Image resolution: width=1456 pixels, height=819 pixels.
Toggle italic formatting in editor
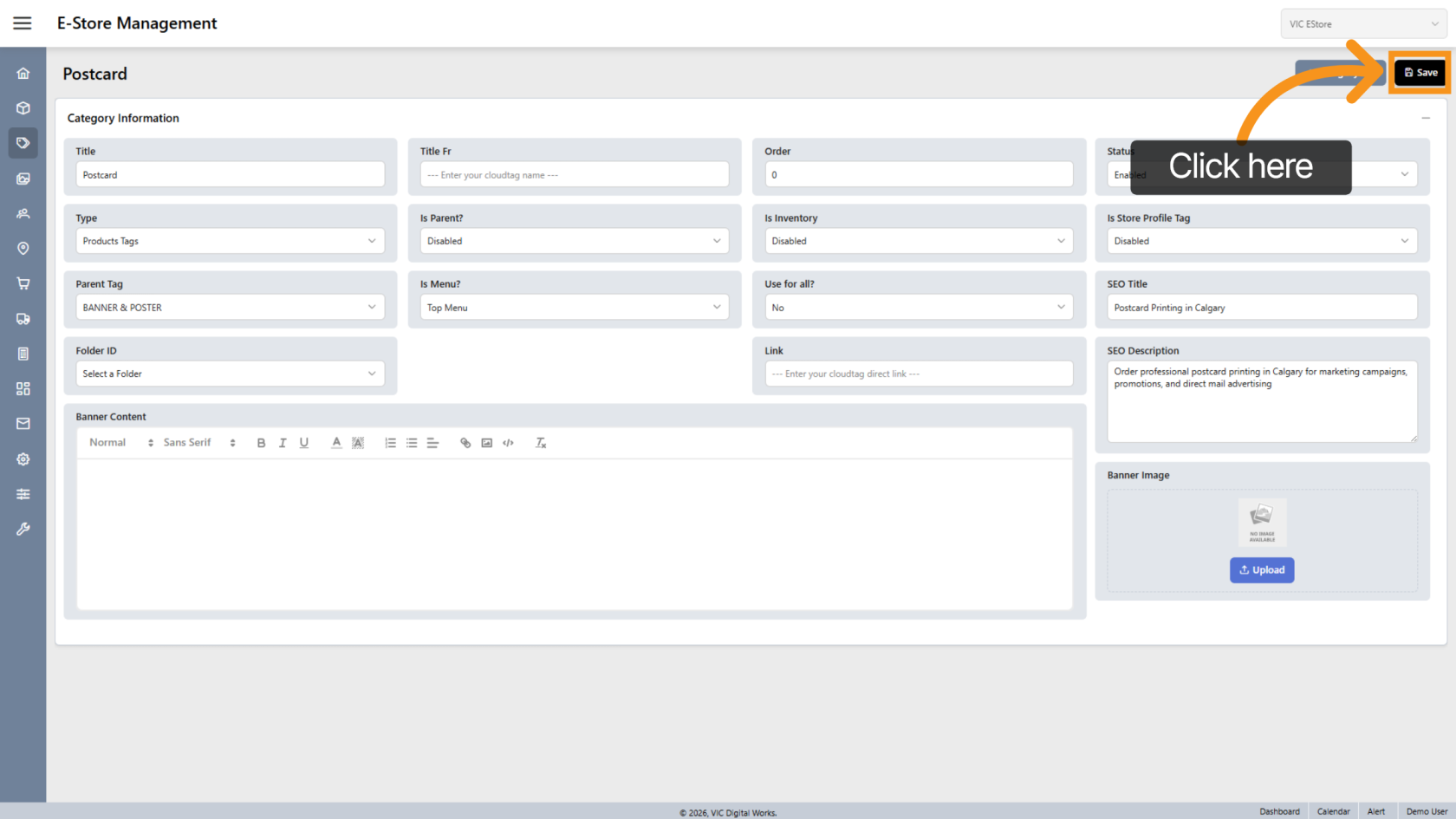click(x=283, y=443)
